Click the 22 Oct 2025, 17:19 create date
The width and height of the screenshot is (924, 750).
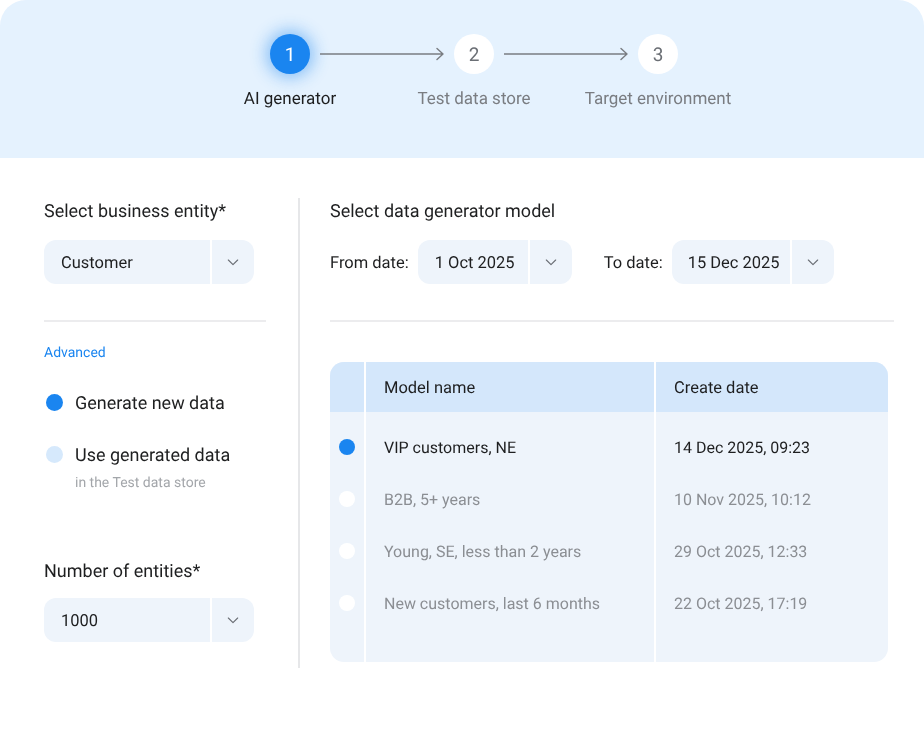click(x=741, y=603)
